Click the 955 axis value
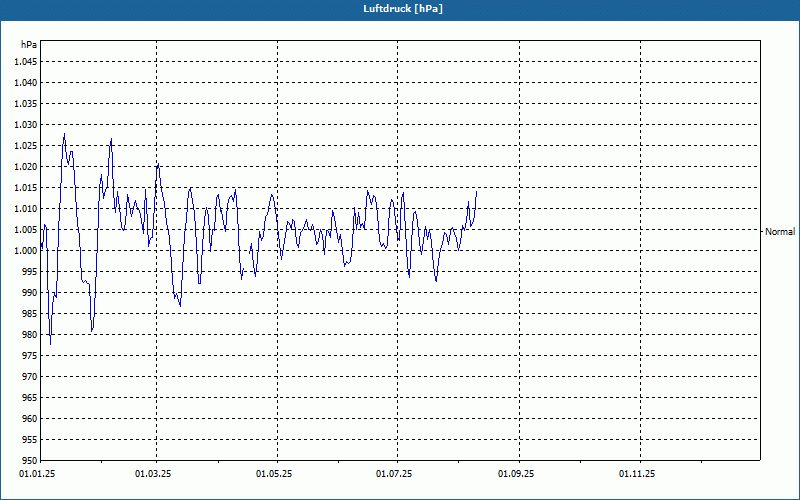Viewport: 800px width, 500px height. [30, 439]
